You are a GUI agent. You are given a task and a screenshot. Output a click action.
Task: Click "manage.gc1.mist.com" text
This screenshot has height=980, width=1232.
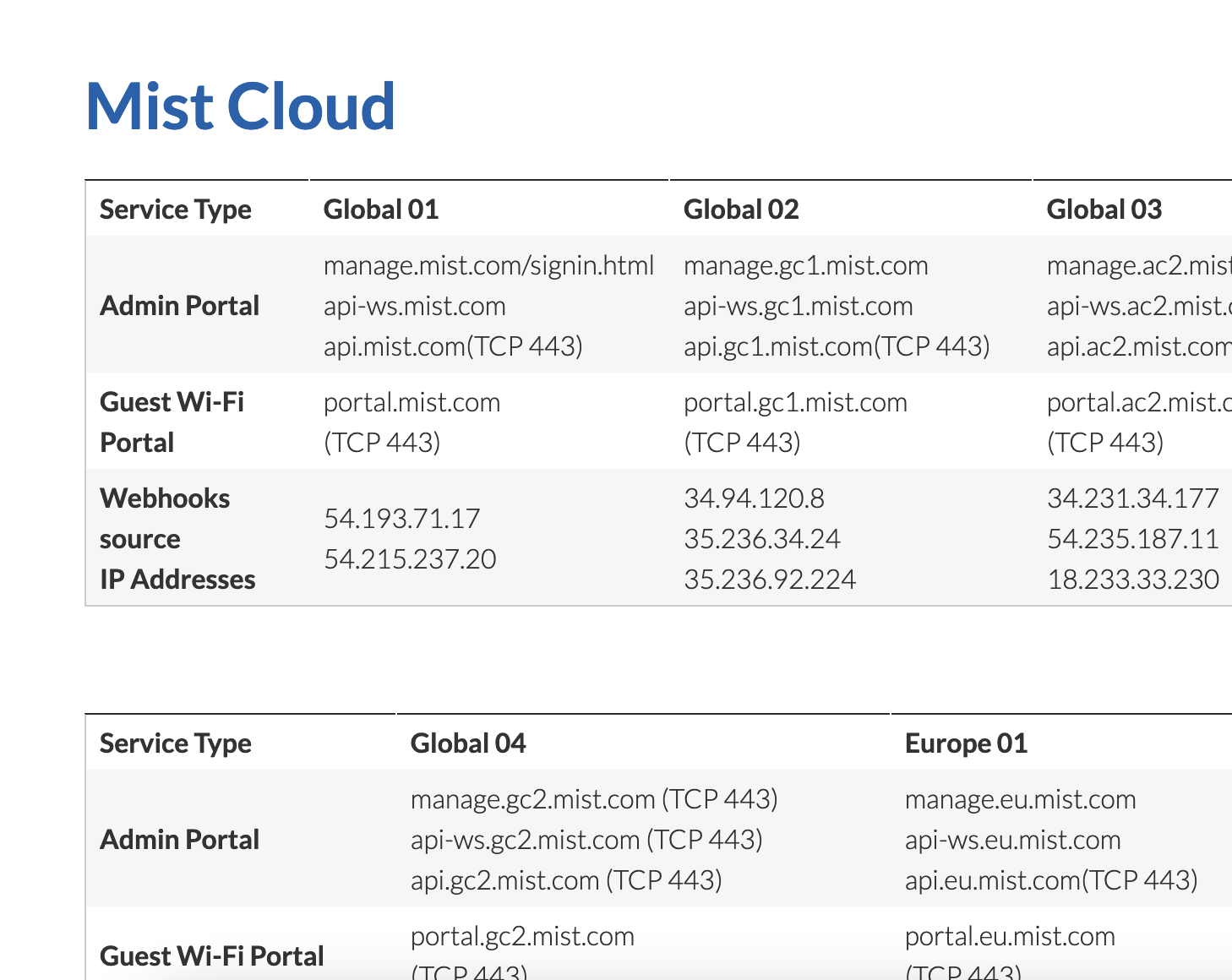(x=806, y=266)
